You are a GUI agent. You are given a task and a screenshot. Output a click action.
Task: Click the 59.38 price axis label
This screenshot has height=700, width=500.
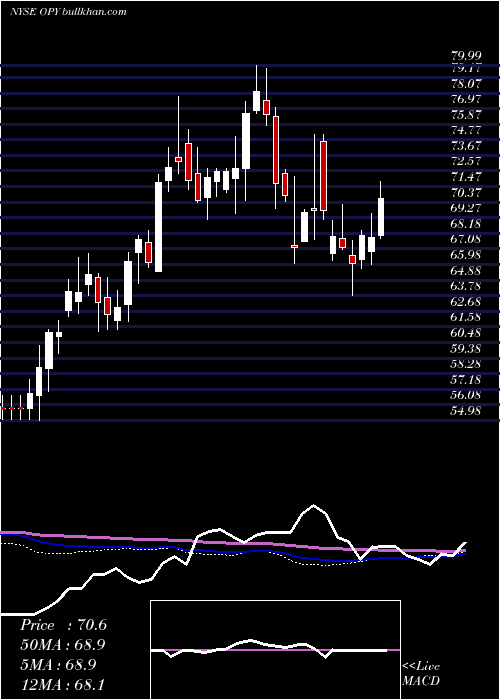tap(466, 348)
